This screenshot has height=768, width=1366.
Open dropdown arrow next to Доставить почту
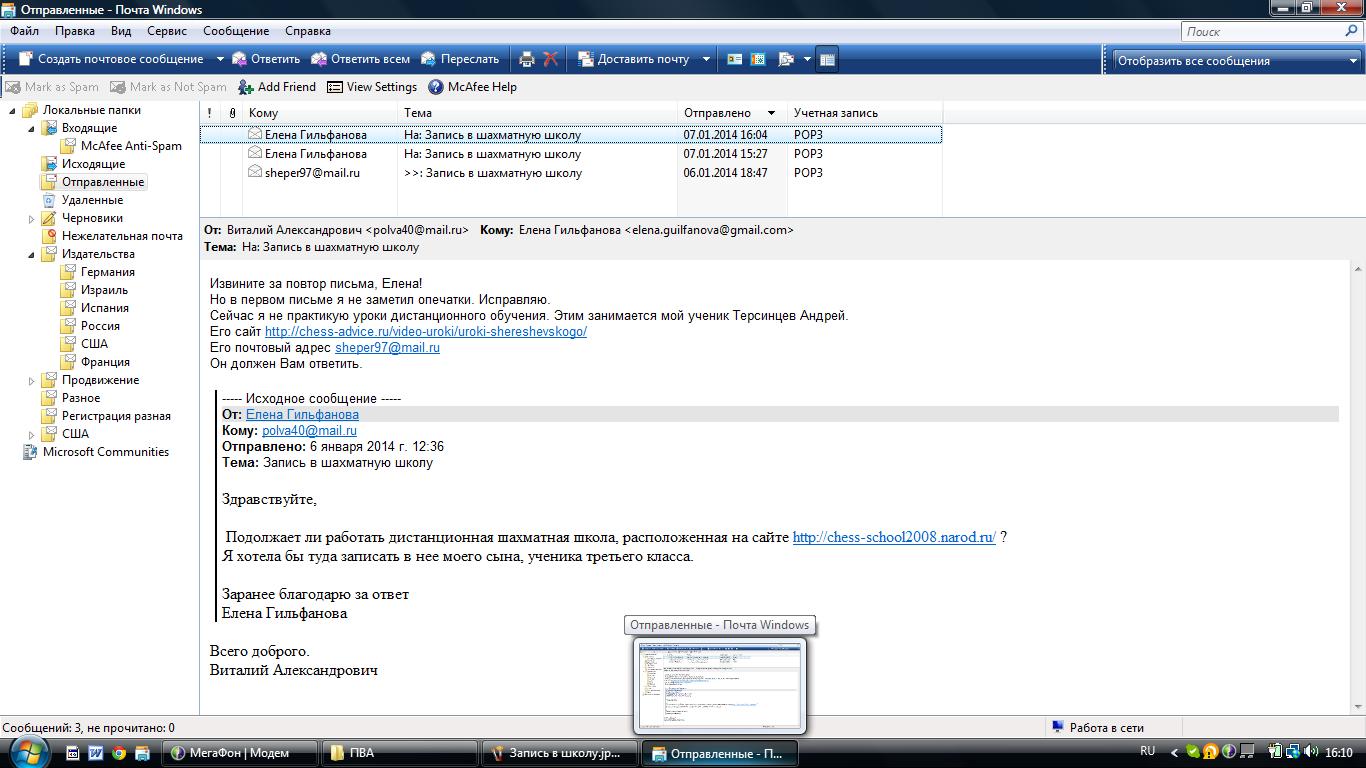click(705, 59)
